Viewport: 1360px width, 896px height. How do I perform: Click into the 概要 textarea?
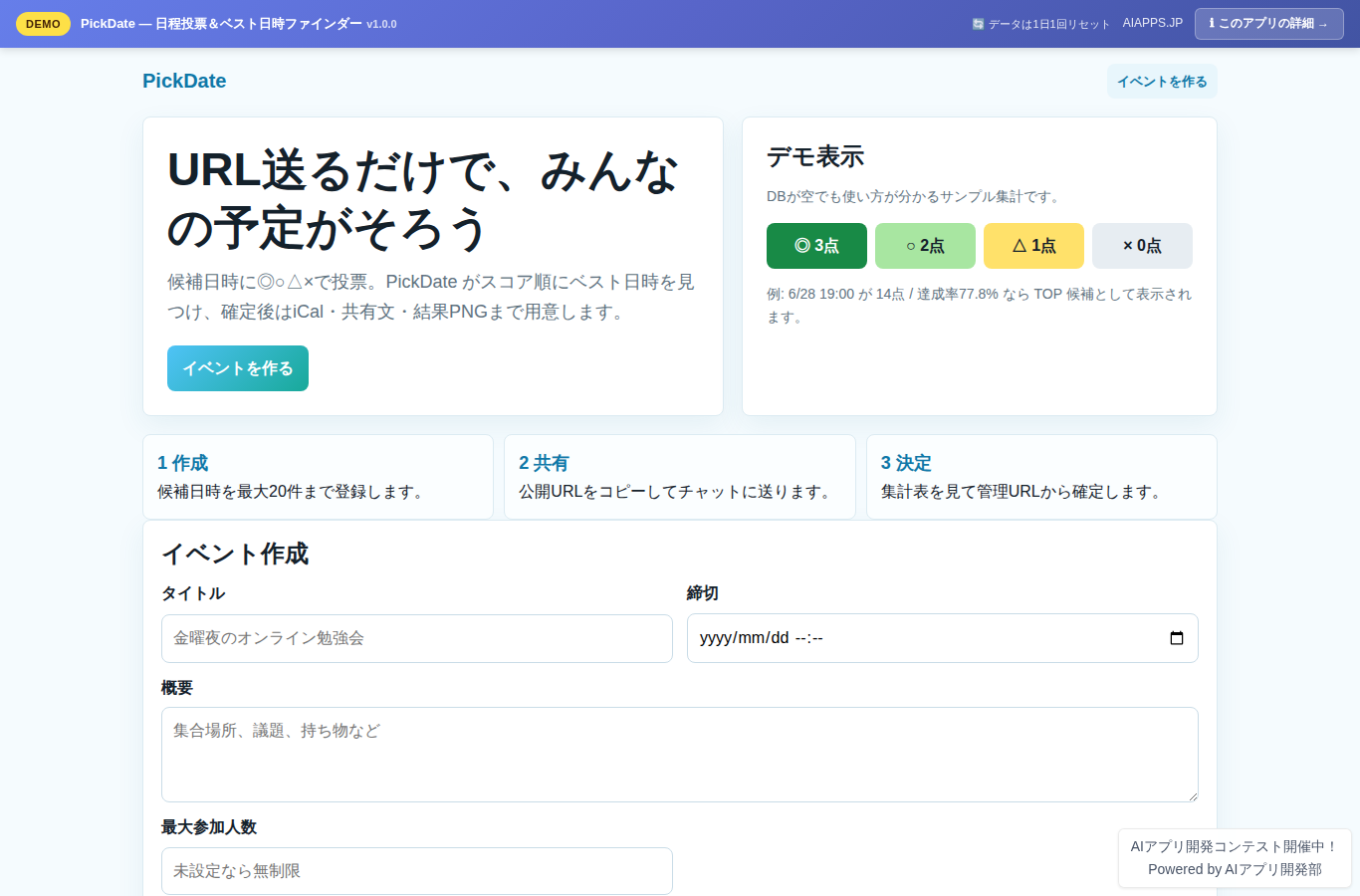[680, 755]
